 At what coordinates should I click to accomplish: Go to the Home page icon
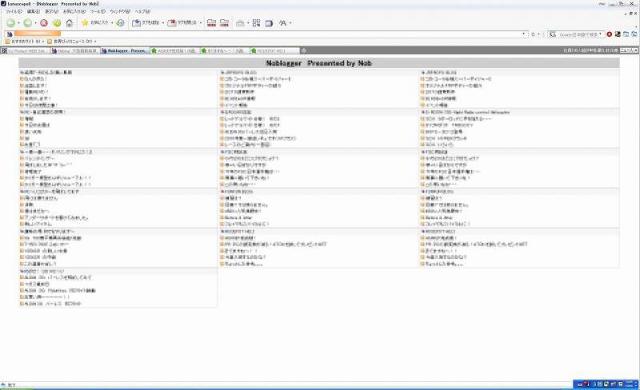(69, 23)
